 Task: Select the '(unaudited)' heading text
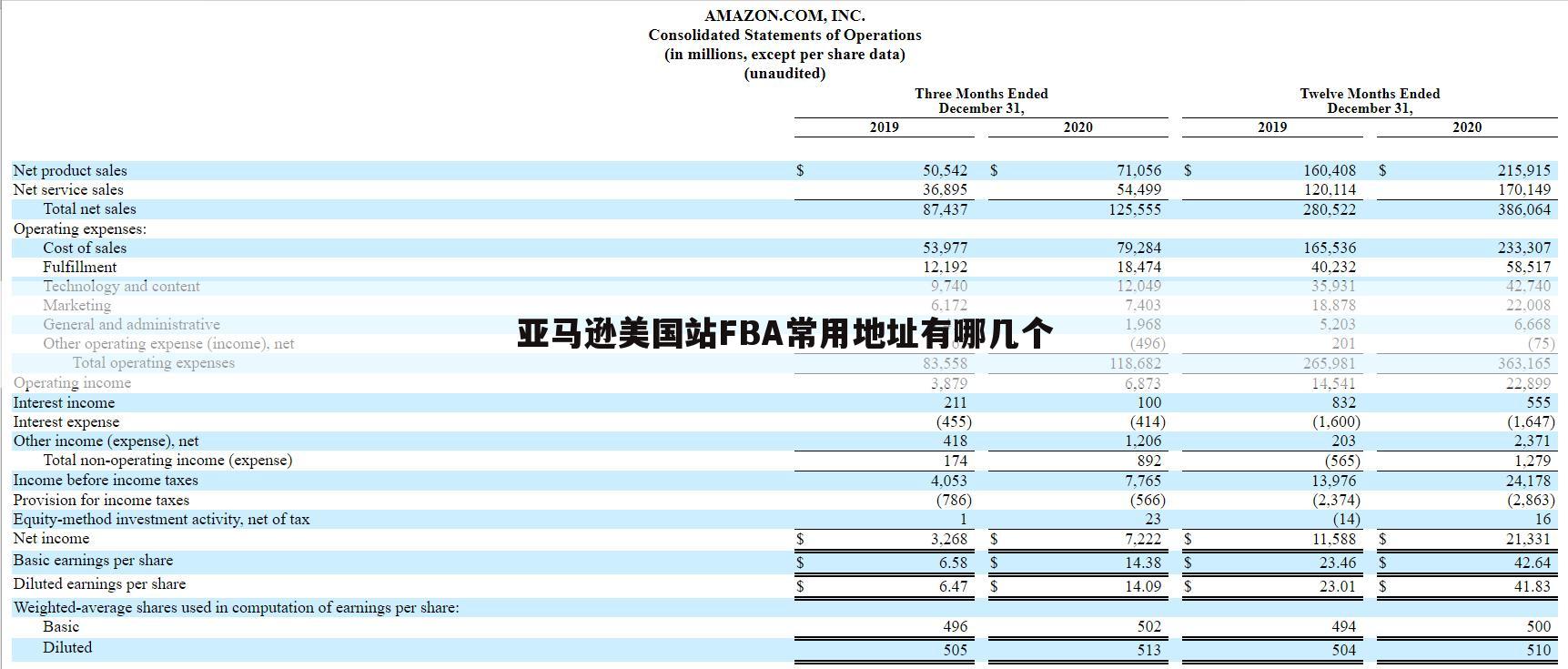784,74
